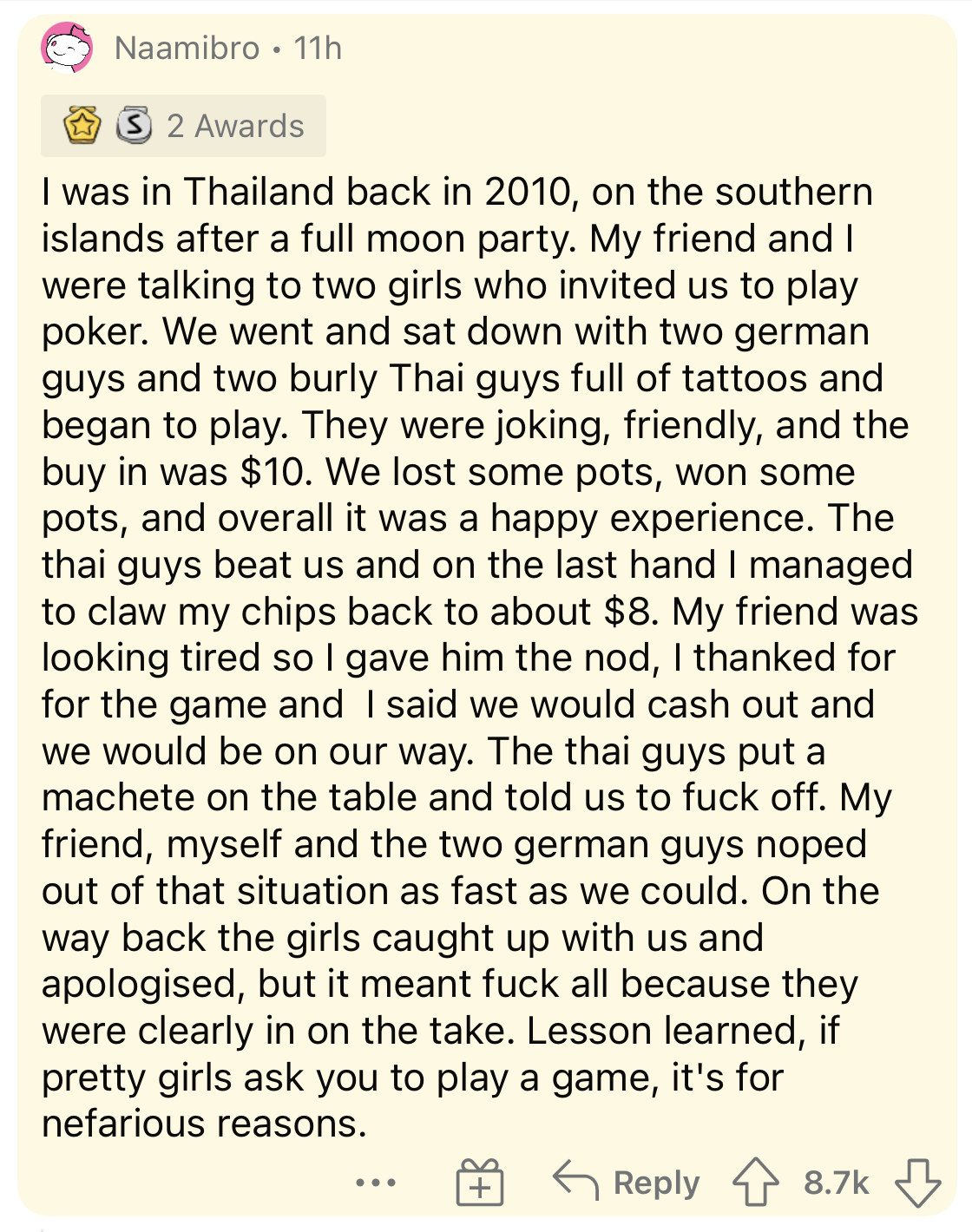Click the "$10" buy-in amount text
Screen dimensions: 972x1232
pyautogui.click(x=274, y=472)
